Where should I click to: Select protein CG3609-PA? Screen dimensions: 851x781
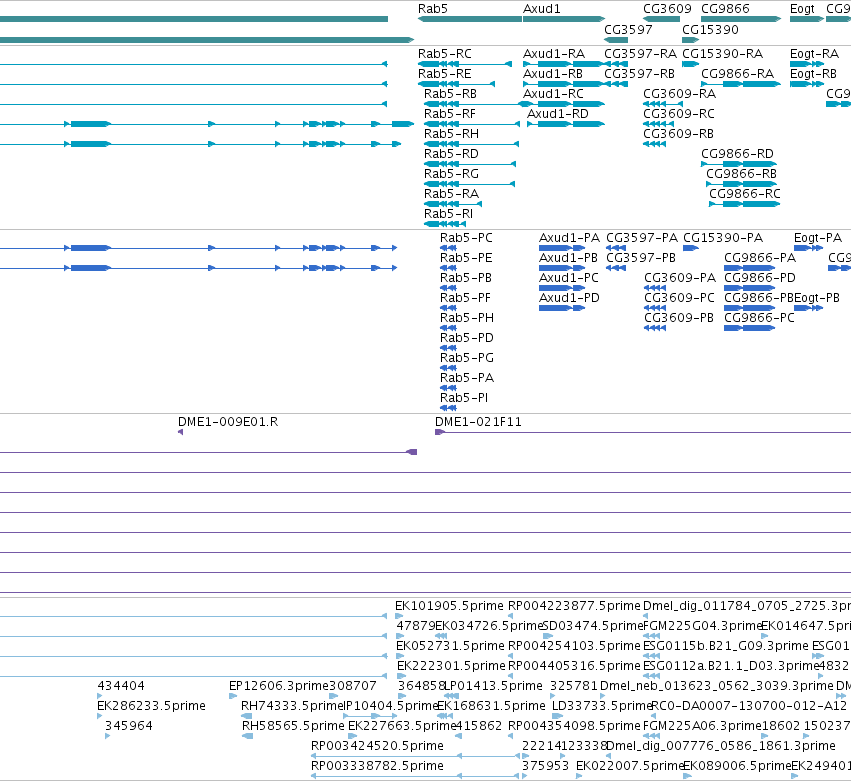point(680,278)
